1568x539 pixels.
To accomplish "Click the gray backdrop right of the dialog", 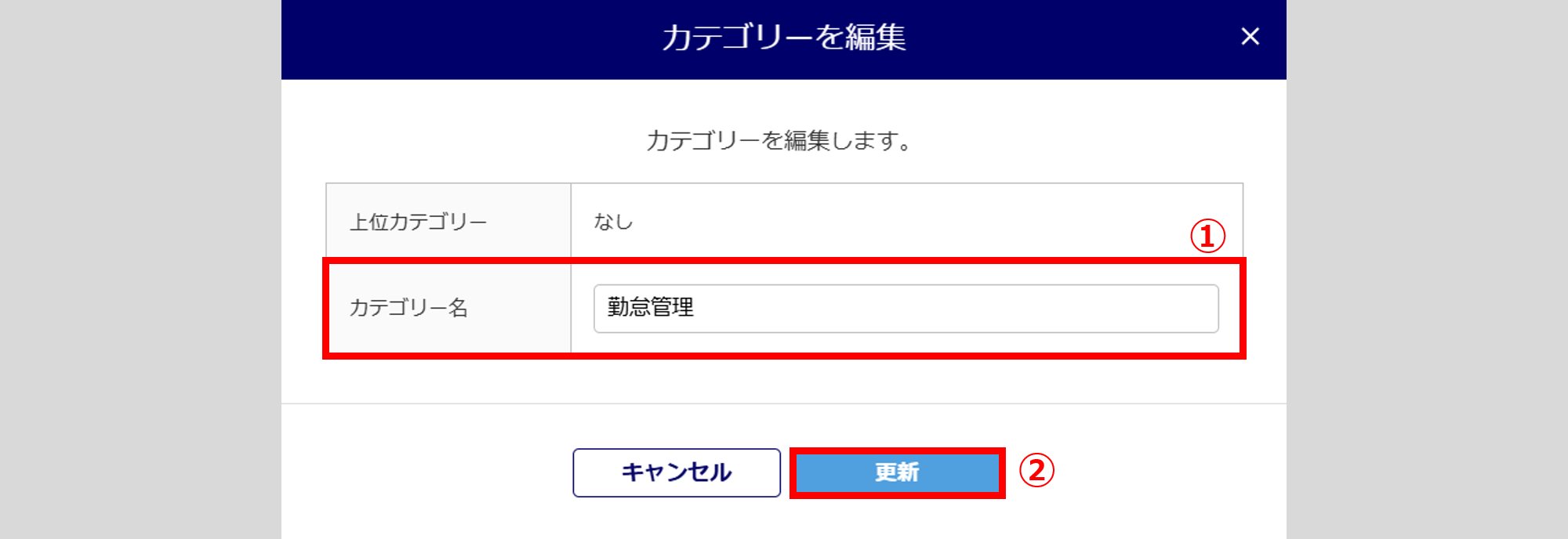I will click(1427, 269).
